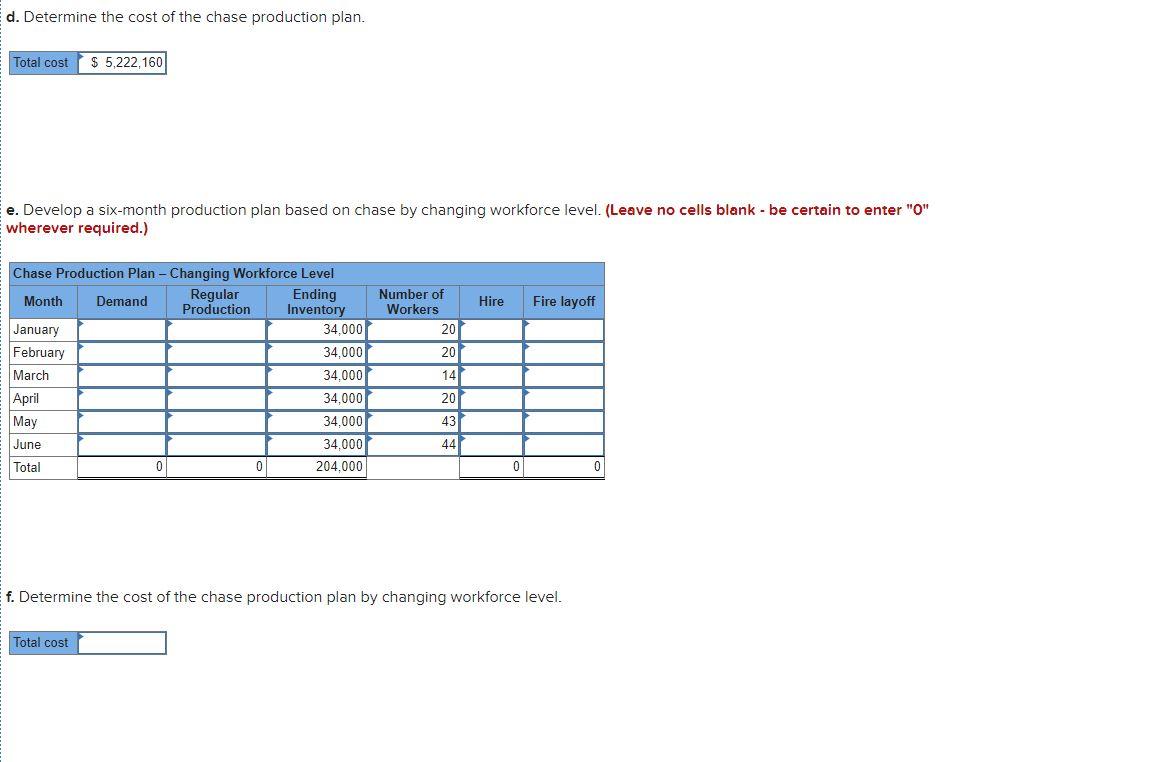Select the February Demand input cell

tap(122, 353)
